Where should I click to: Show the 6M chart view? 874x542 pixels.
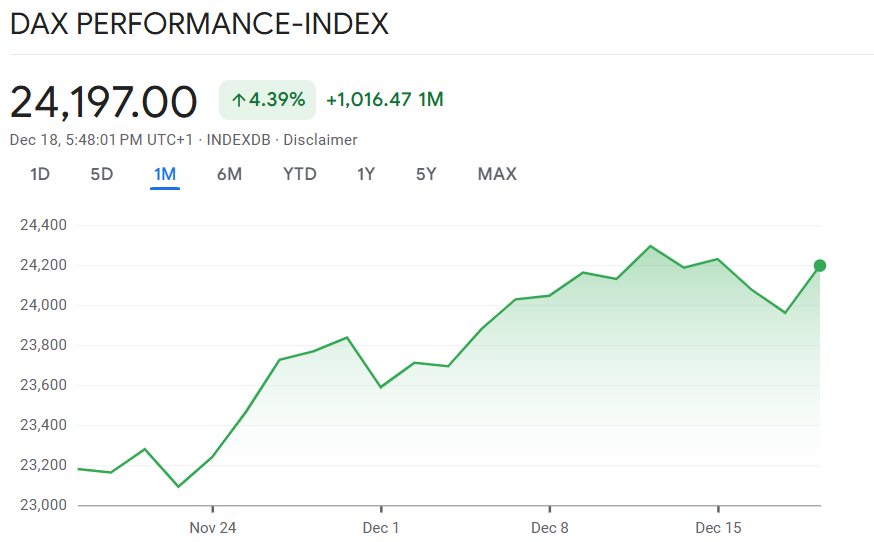click(229, 174)
